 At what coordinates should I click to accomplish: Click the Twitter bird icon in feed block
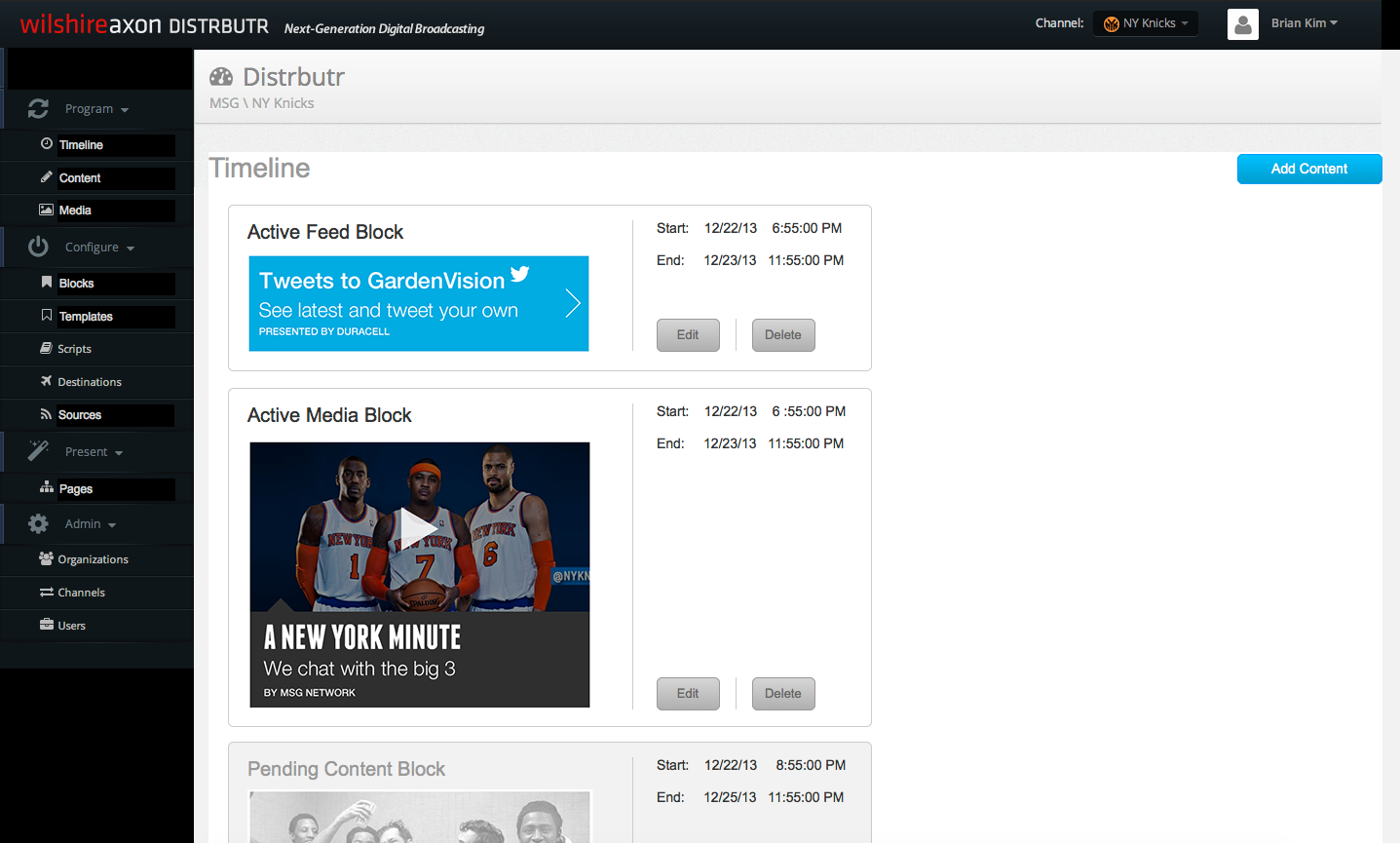click(520, 274)
